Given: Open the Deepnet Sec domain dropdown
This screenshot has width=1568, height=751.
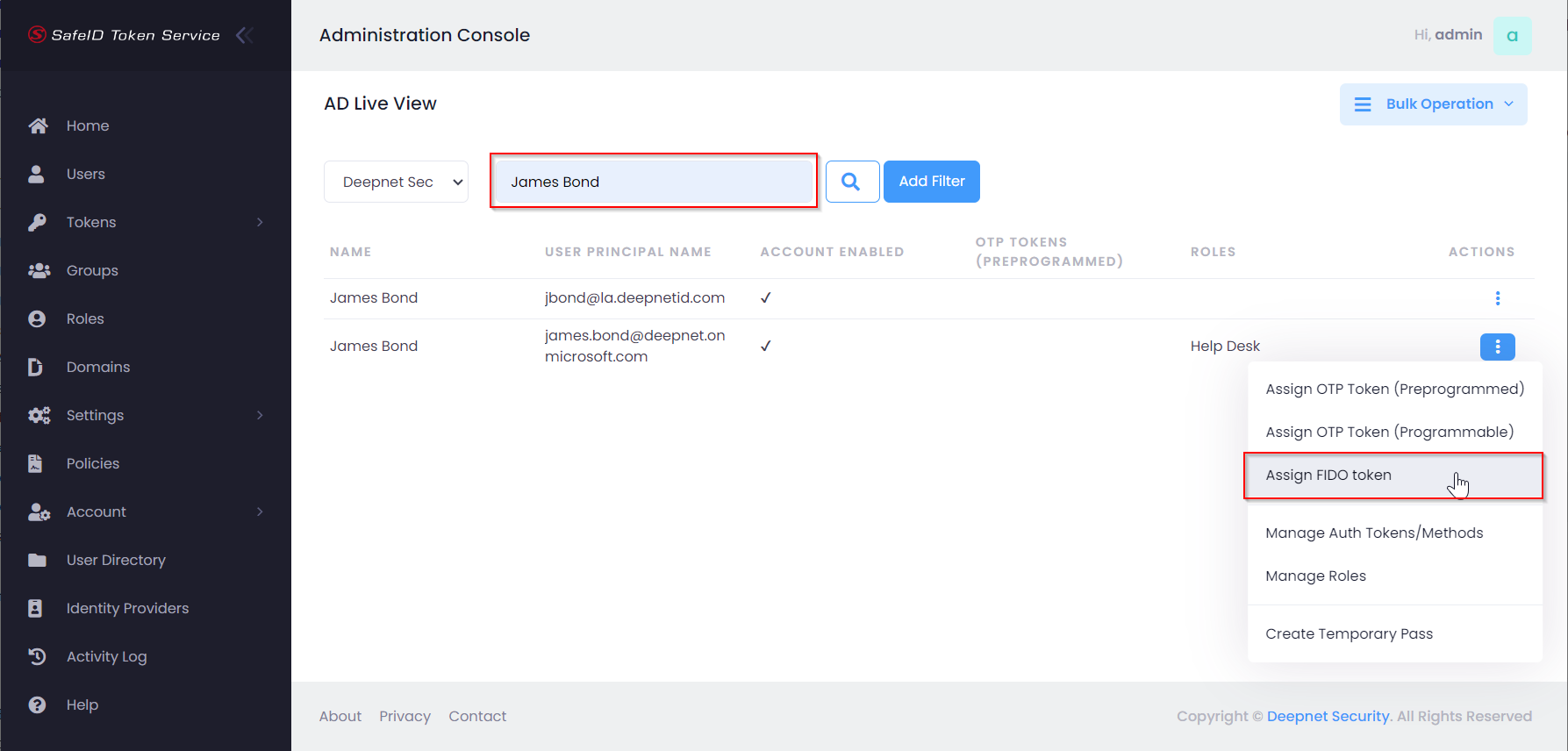Looking at the screenshot, I should (x=396, y=182).
